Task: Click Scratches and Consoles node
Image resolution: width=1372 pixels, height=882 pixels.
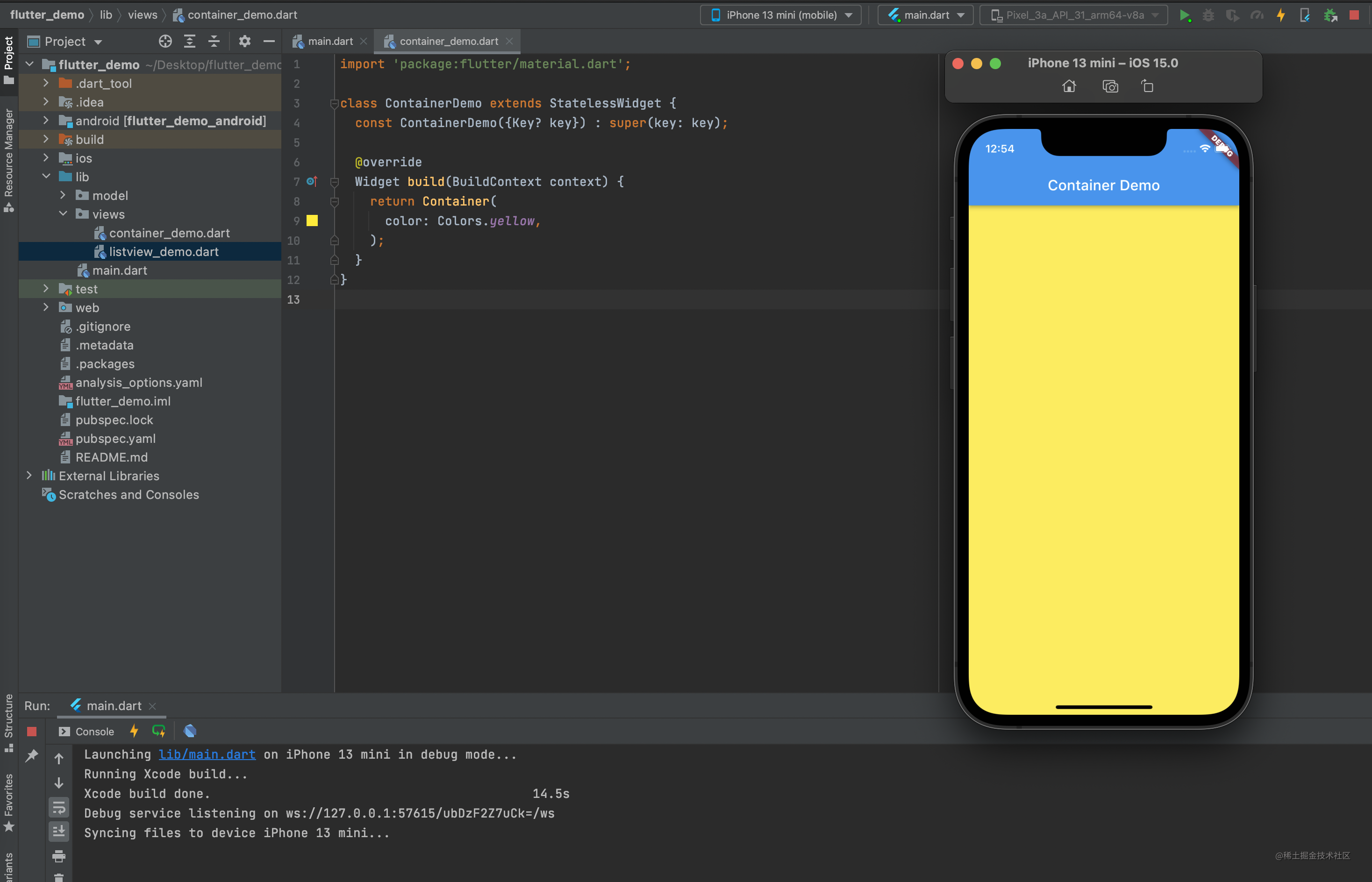Action: coord(129,494)
